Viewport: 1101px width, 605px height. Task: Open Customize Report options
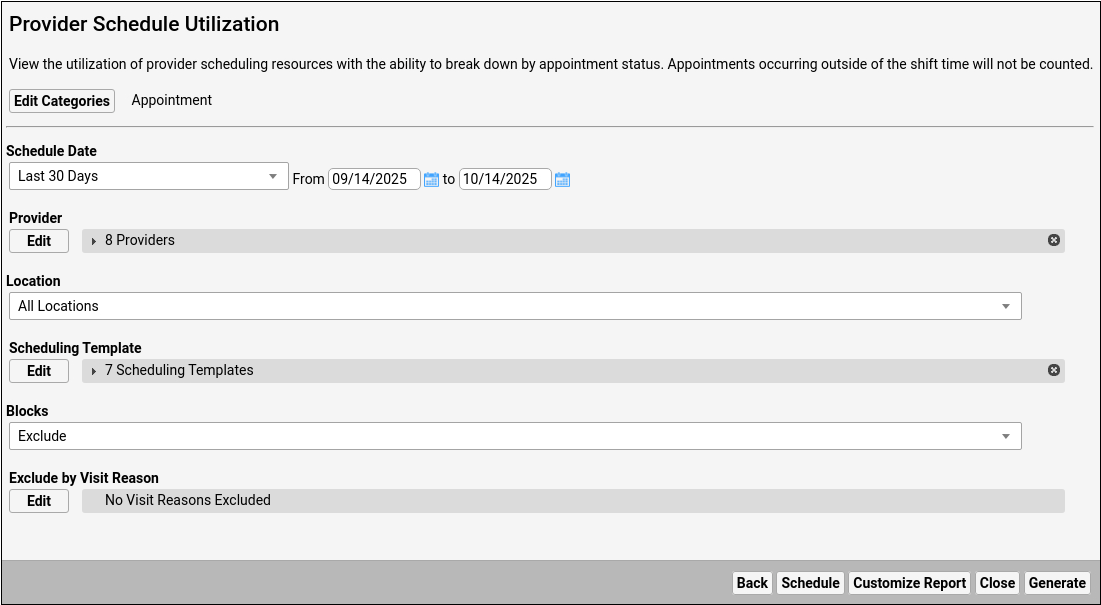[x=910, y=583]
